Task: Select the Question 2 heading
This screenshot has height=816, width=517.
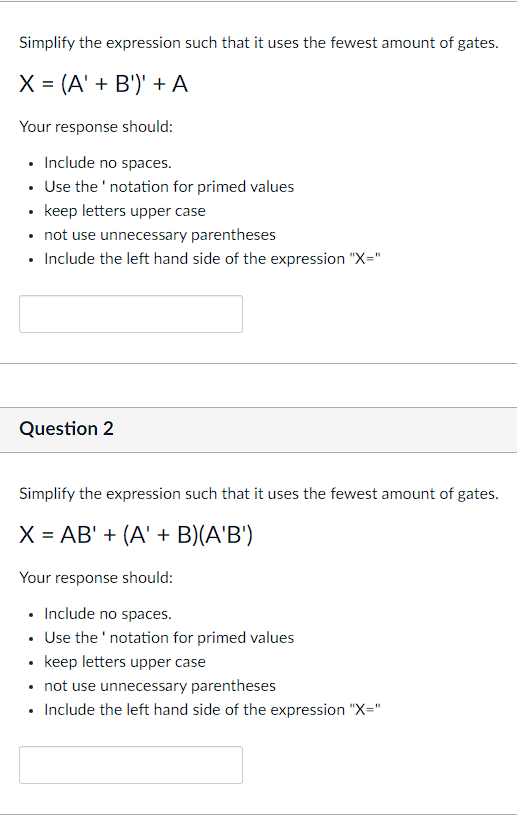Action: (x=66, y=428)
